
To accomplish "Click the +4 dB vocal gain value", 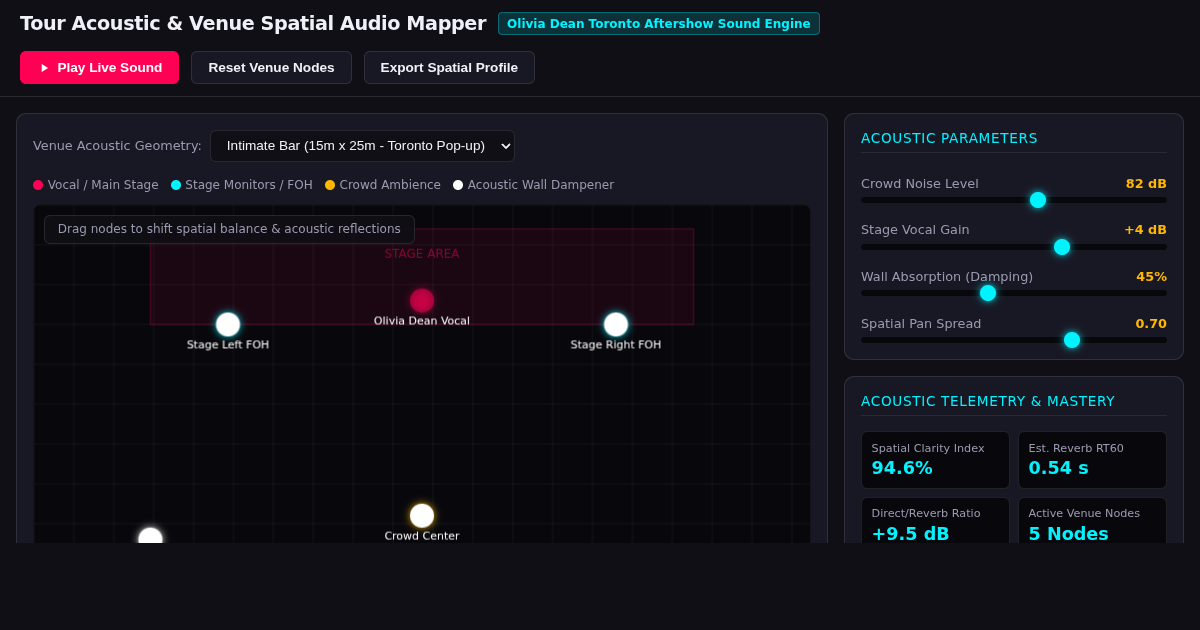I will click(x=1145, y=230).
